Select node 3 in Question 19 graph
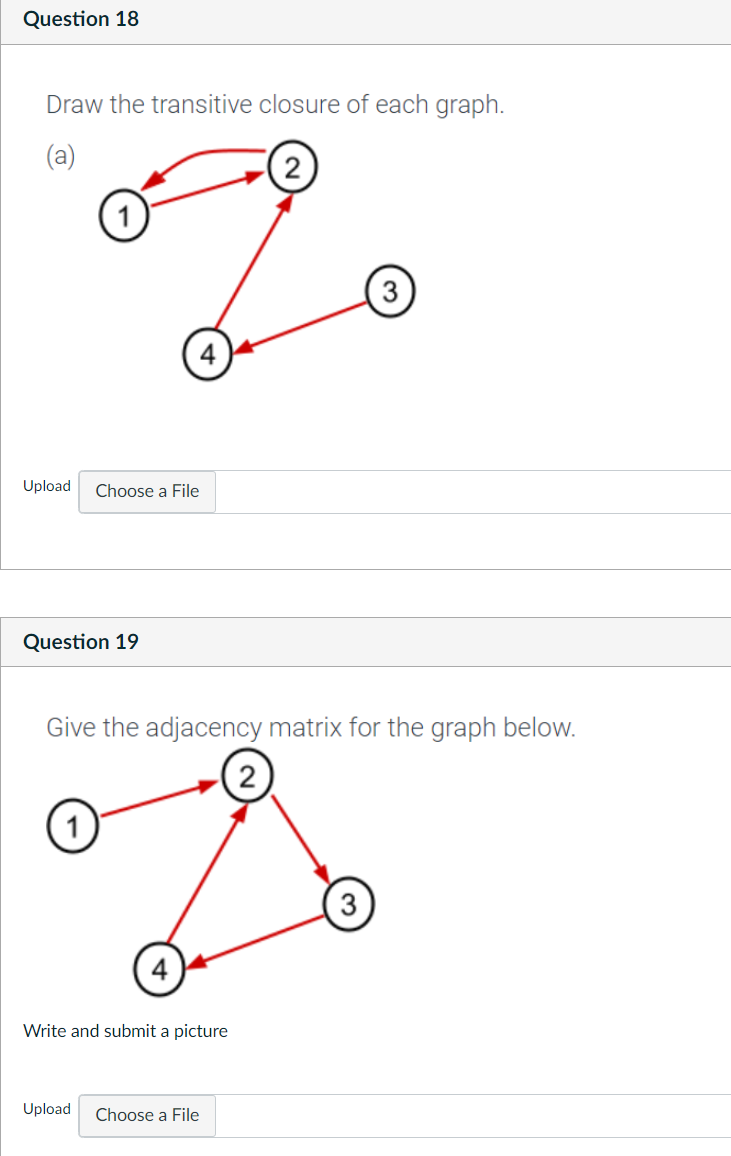The height and width of the screenshot is (1156, 731). [x=347, y=903]
